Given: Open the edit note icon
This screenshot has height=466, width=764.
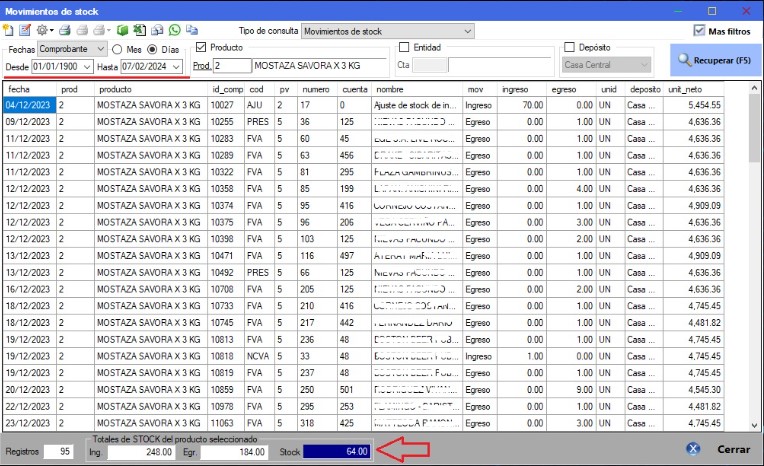Looking at the screenshot, I should (25, 30).
